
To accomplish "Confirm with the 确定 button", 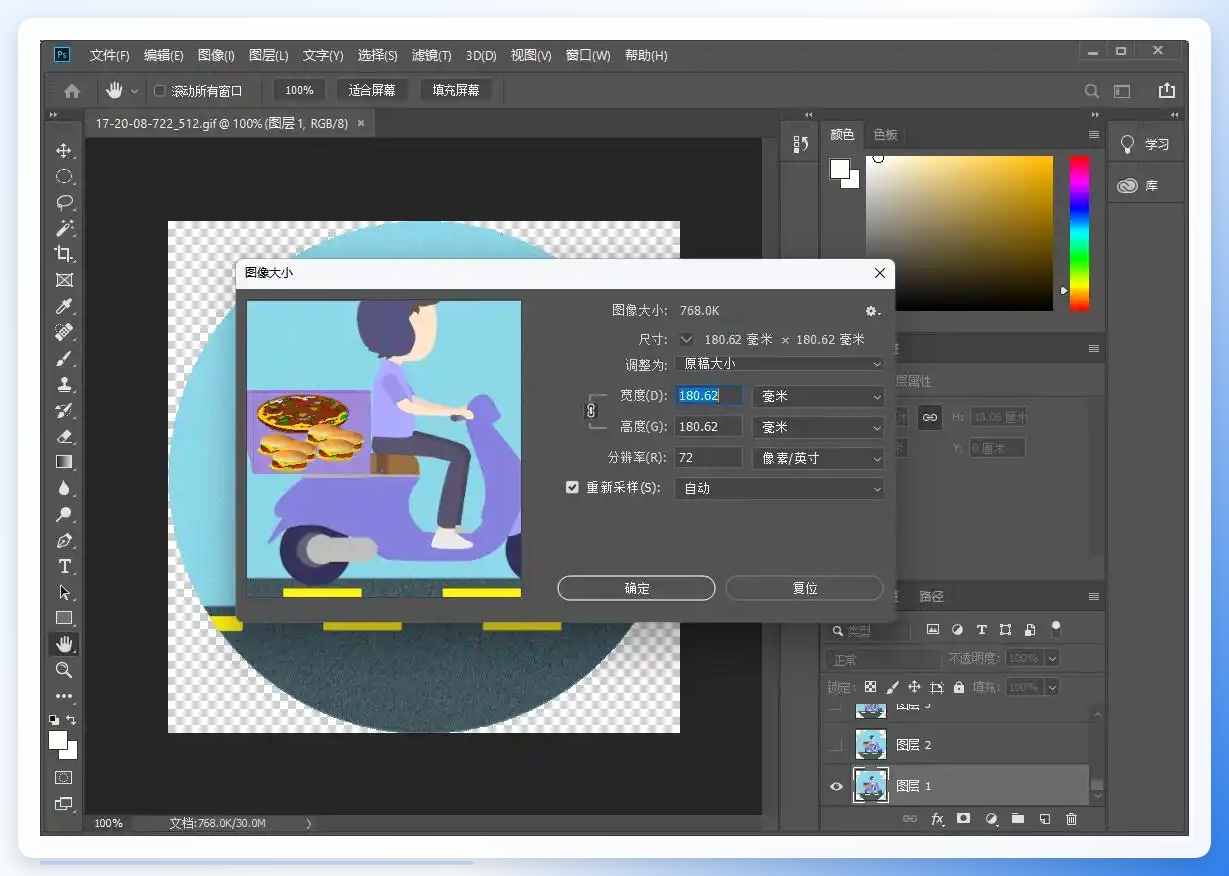I will 636,588.
